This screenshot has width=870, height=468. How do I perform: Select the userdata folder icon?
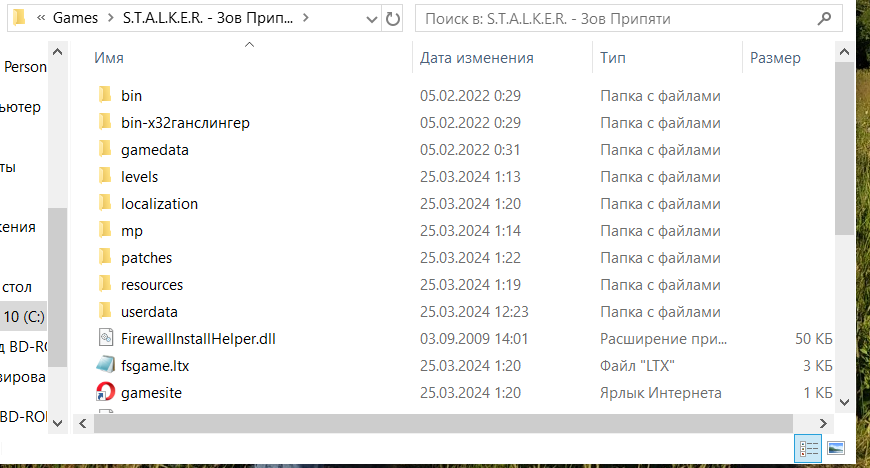point(106,312)
